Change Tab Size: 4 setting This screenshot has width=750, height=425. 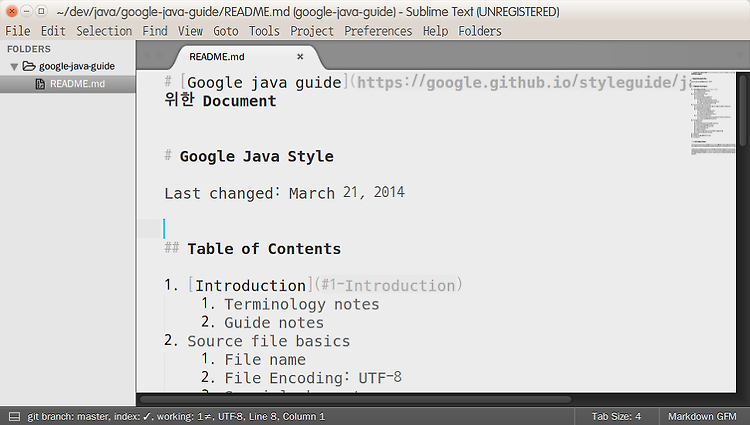click(616, 416)
